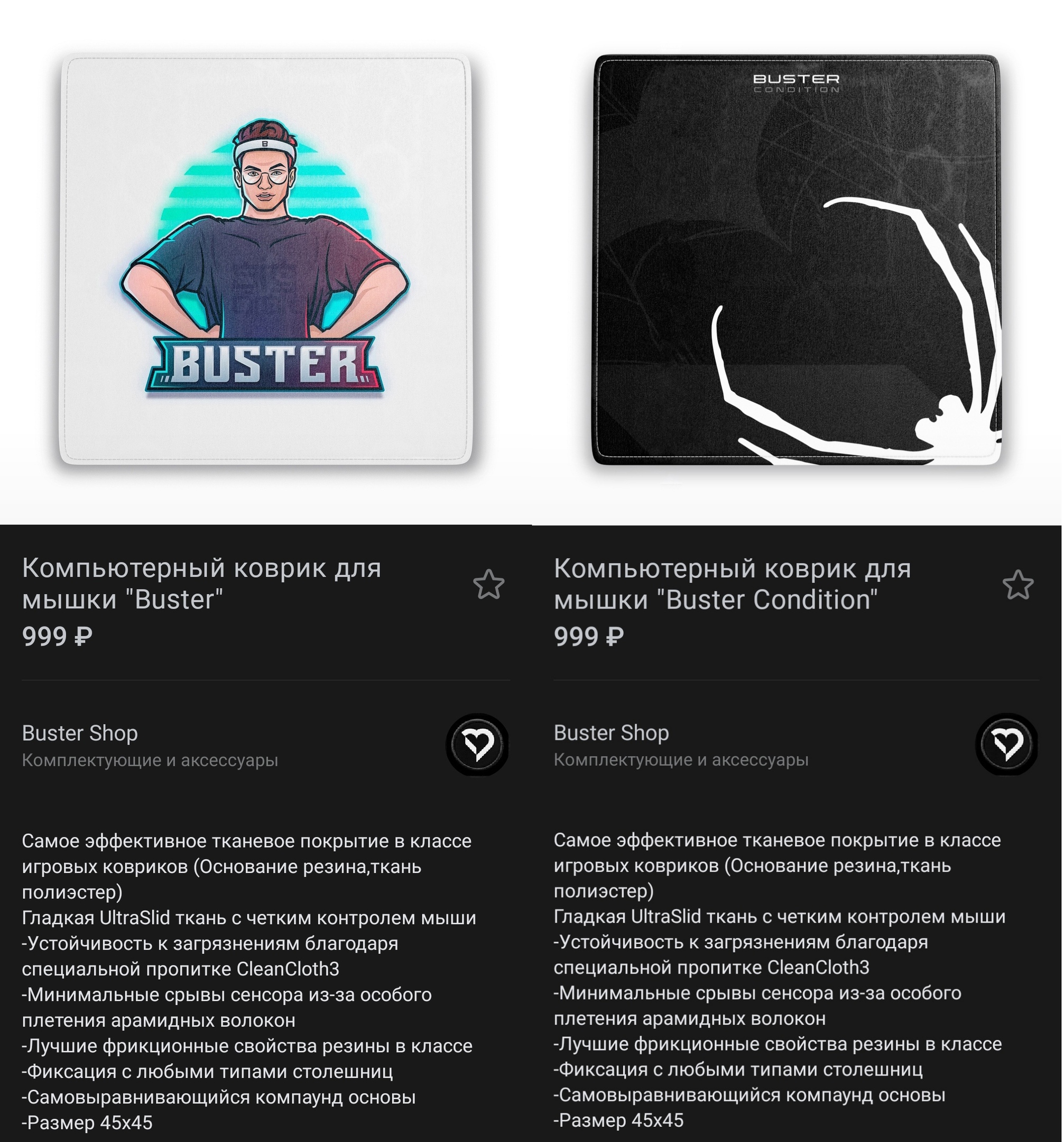1064x1142 pixels.
Task: Favorite the "Buster Condition" mousepad with the star
Action: [x=1018, y=585]
